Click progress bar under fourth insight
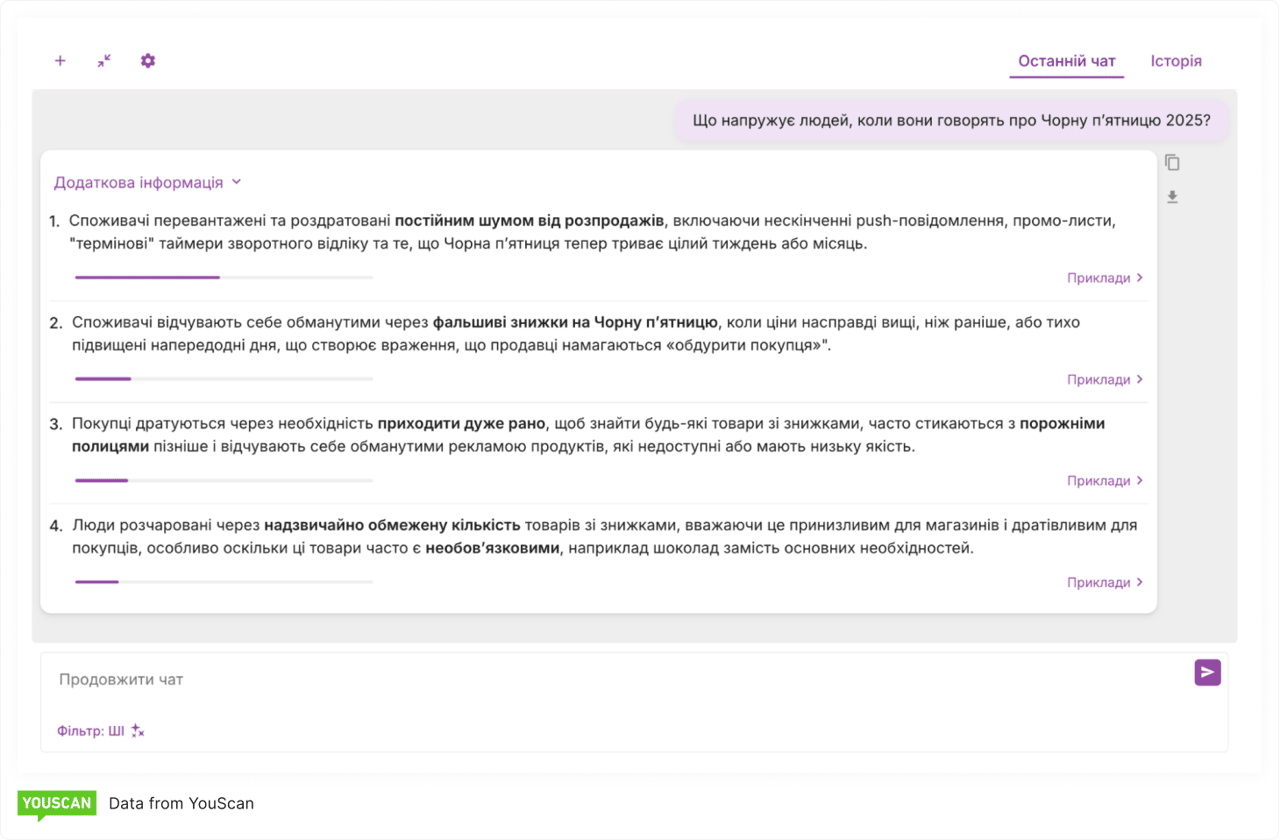Image resolution: width=1280 pixels, height=840 pixels. coord(223,581)
